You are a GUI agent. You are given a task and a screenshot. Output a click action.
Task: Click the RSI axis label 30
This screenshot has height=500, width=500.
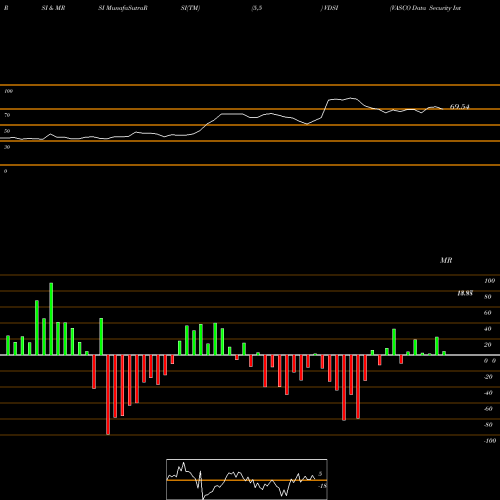click(7, 147)
